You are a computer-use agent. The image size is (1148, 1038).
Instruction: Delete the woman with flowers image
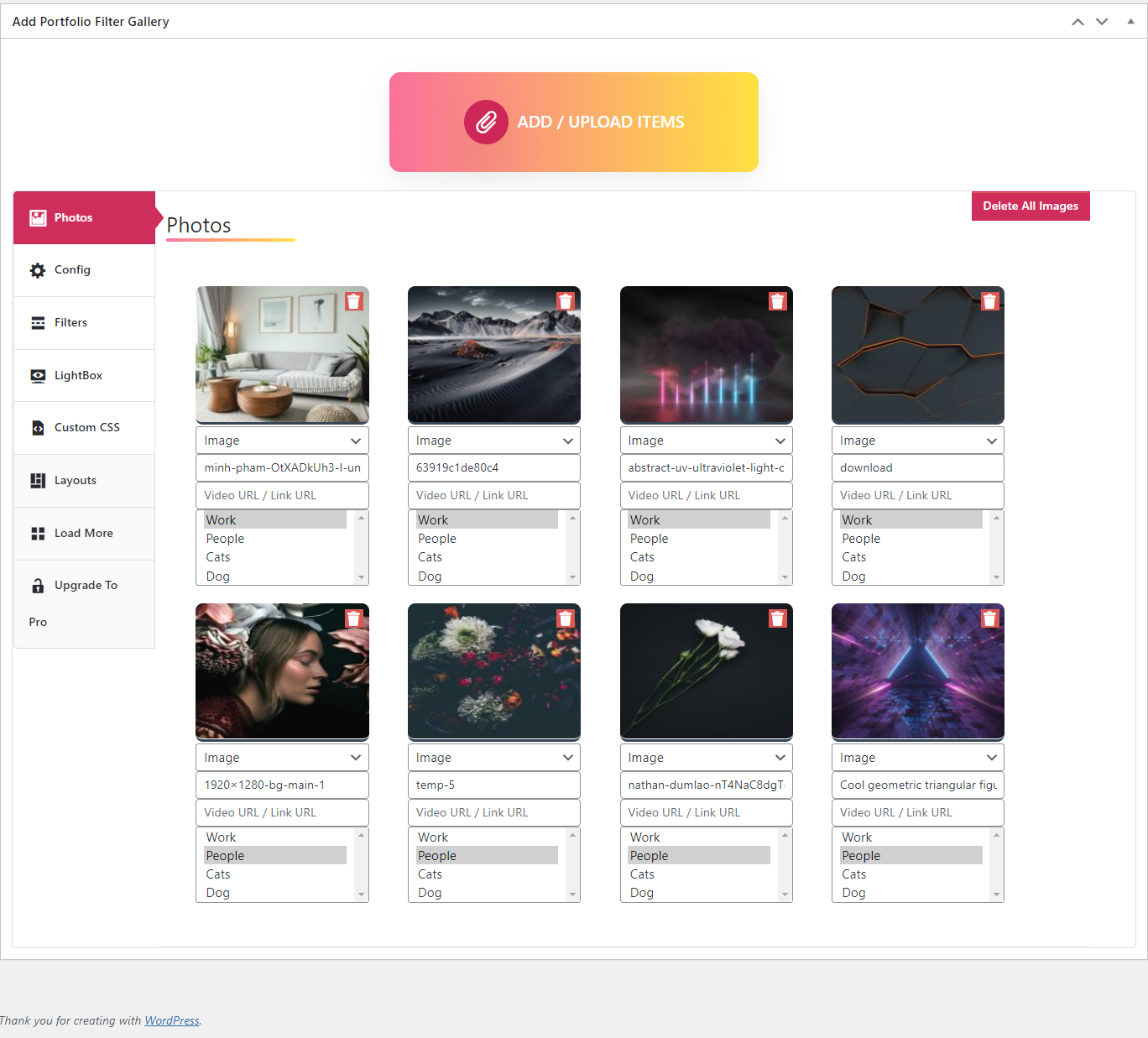click(x=354, y=618)
